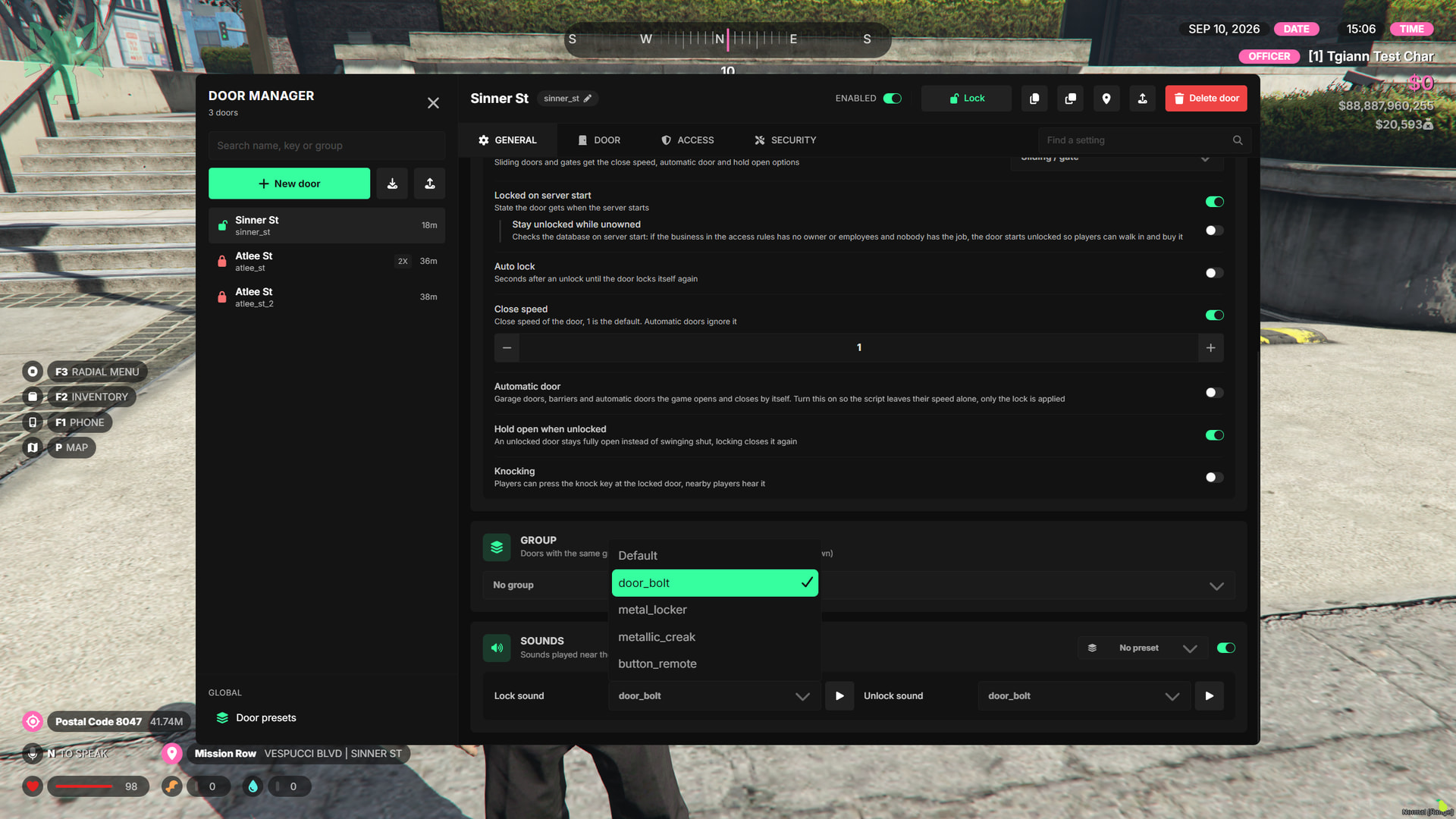1456x819 pixels.
Task: Edit the sinner_st key pencil icon
Action: point(588,99)
